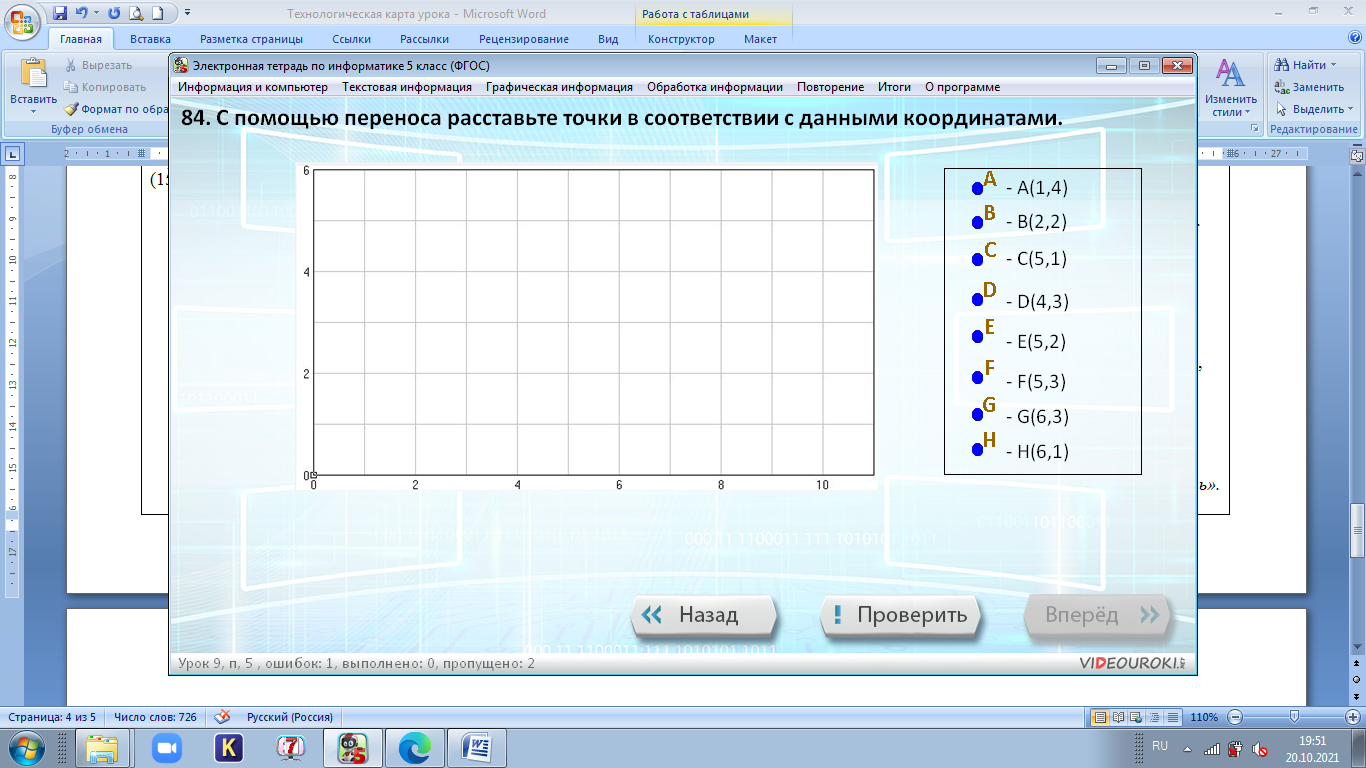Viewport: 1366px width, 768px height.
Task: Click the Redo icon in quick access
Action: pyautogui.click(x=113, y=14)
